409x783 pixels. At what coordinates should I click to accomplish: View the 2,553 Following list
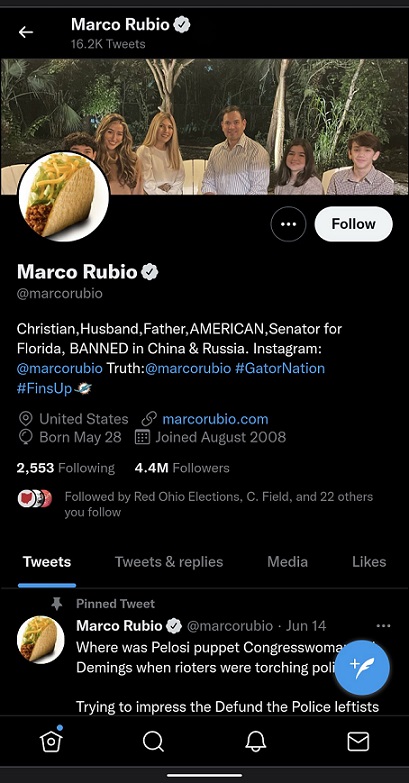coord(65,468)
